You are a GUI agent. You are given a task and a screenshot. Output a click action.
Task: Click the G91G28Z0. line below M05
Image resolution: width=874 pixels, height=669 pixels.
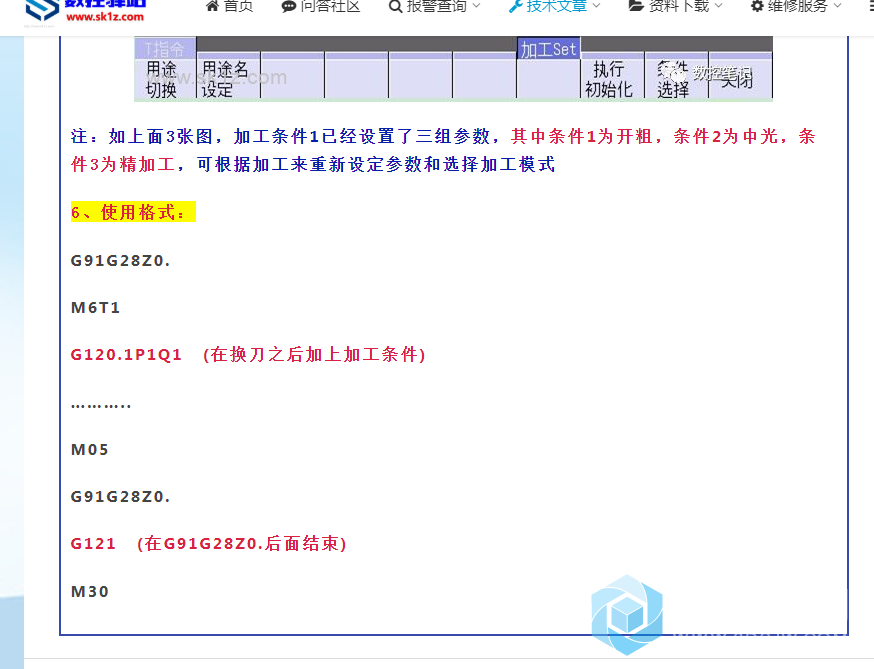pos(120,496)
